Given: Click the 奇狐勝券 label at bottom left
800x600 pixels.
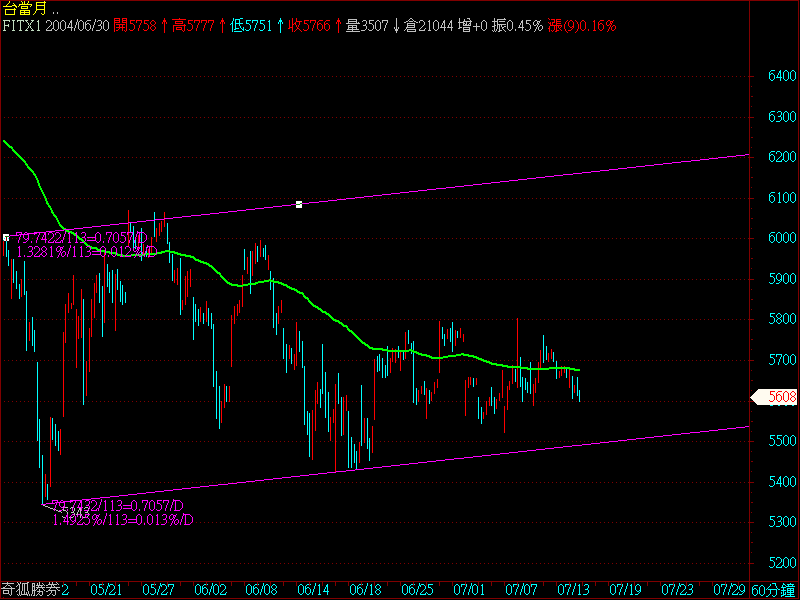Looking at the screenshot, I should (35, 590).
